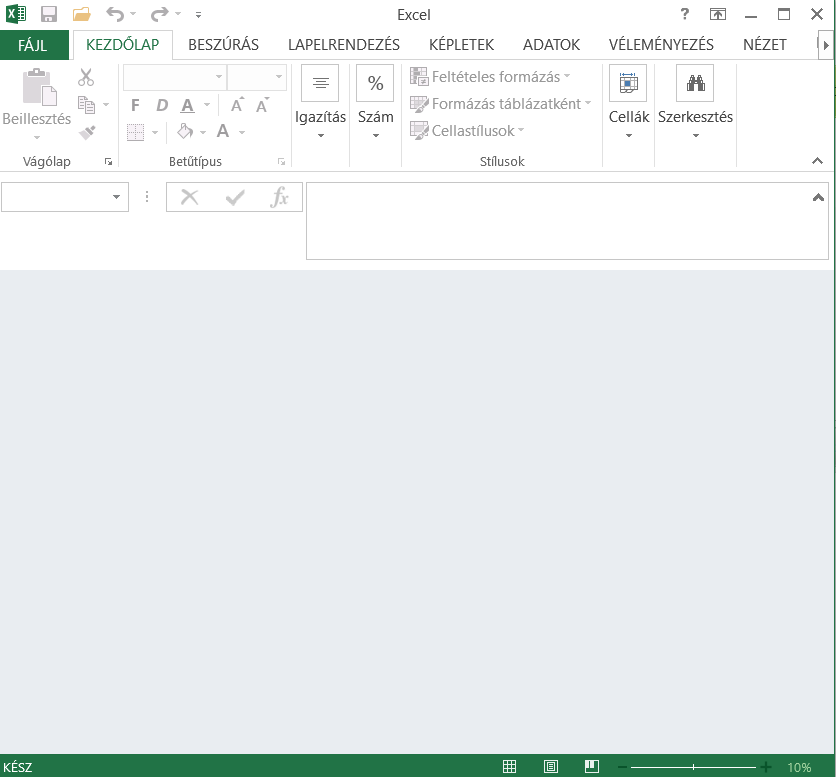The height and width of the screenshot is (777, 836).
Task: Open the underline style dropdown arrow
Action: click(207, 105)
